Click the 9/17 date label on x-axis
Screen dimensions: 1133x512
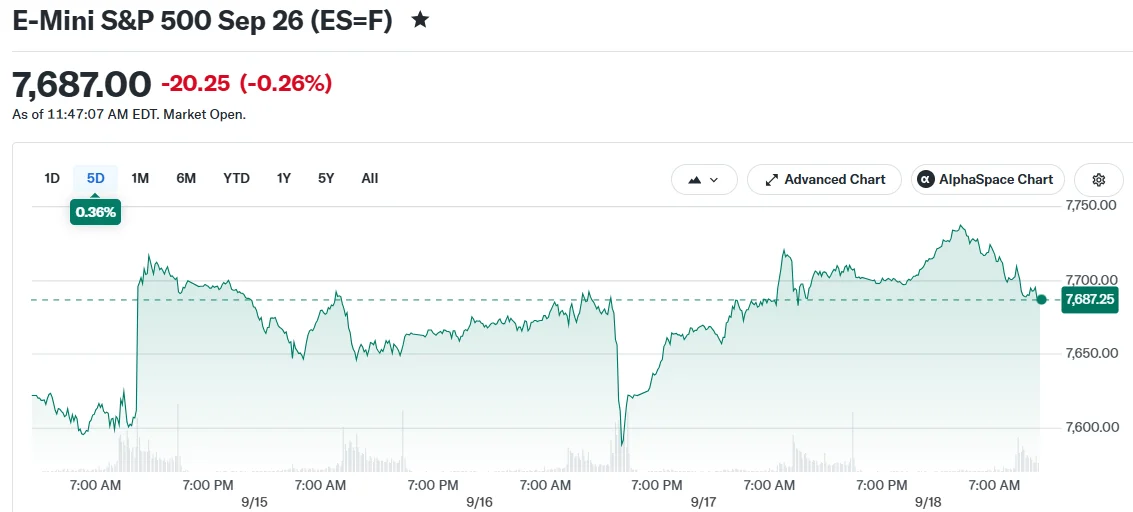coord(704,501)
